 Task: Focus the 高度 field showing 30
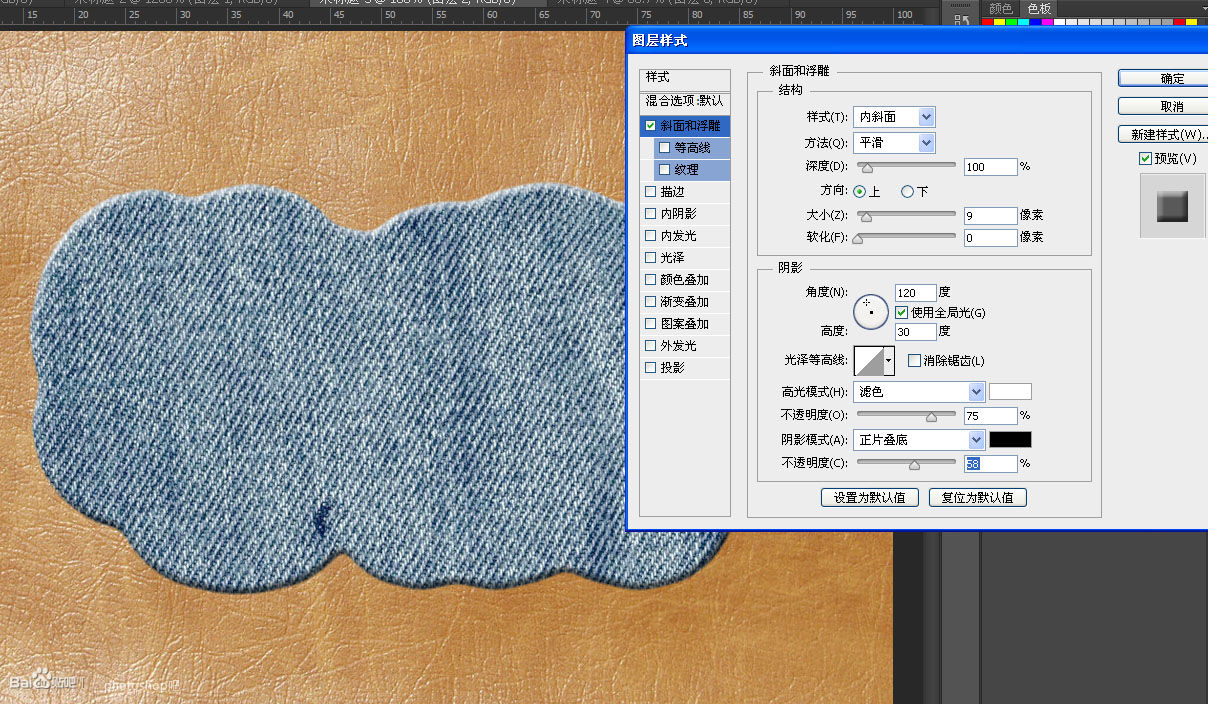click(915, 331)
